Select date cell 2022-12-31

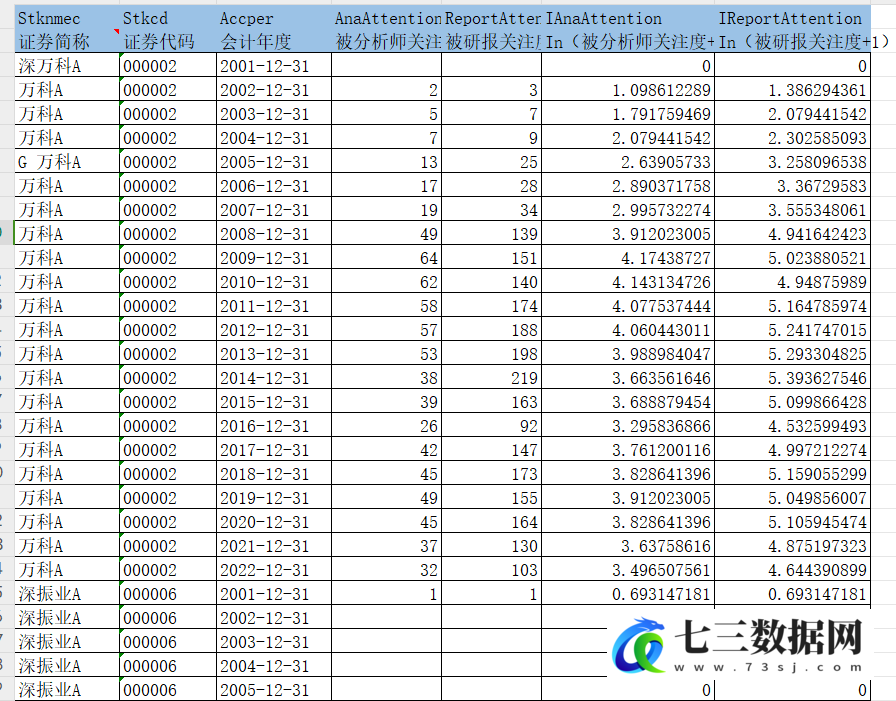274,570
